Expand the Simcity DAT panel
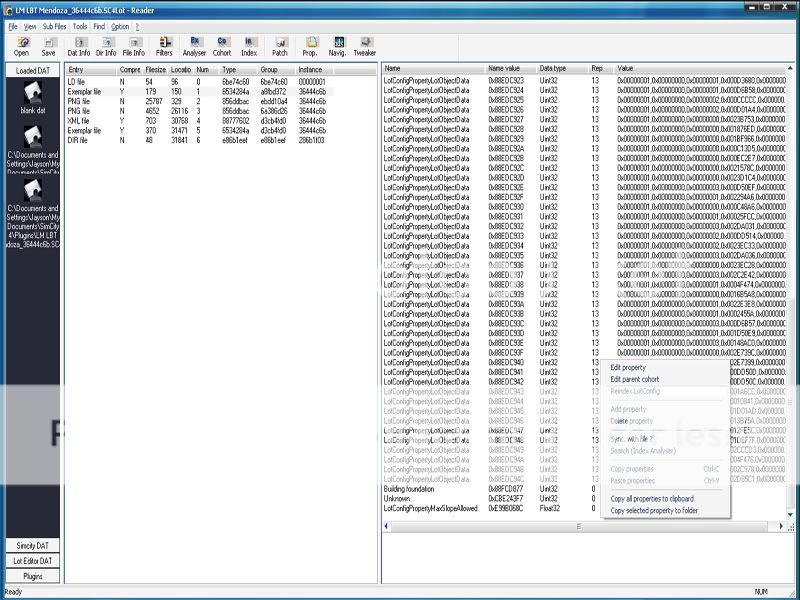Viewport: 800px width, 600px height. (x=33, y=546)
